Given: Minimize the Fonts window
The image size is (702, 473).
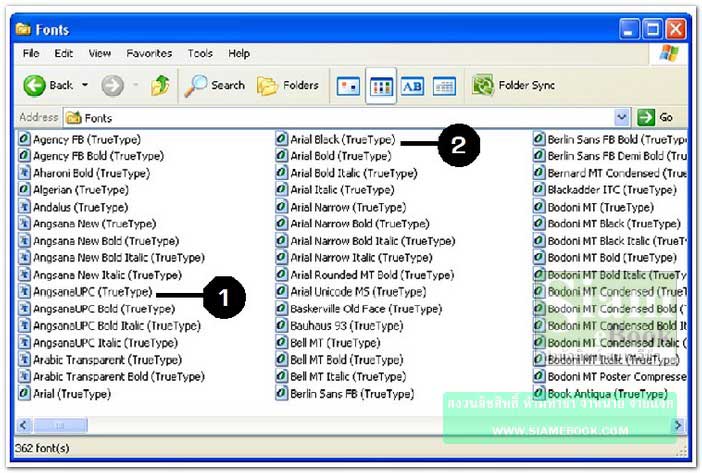Looking at the screenshot, I should coord(629,30).
